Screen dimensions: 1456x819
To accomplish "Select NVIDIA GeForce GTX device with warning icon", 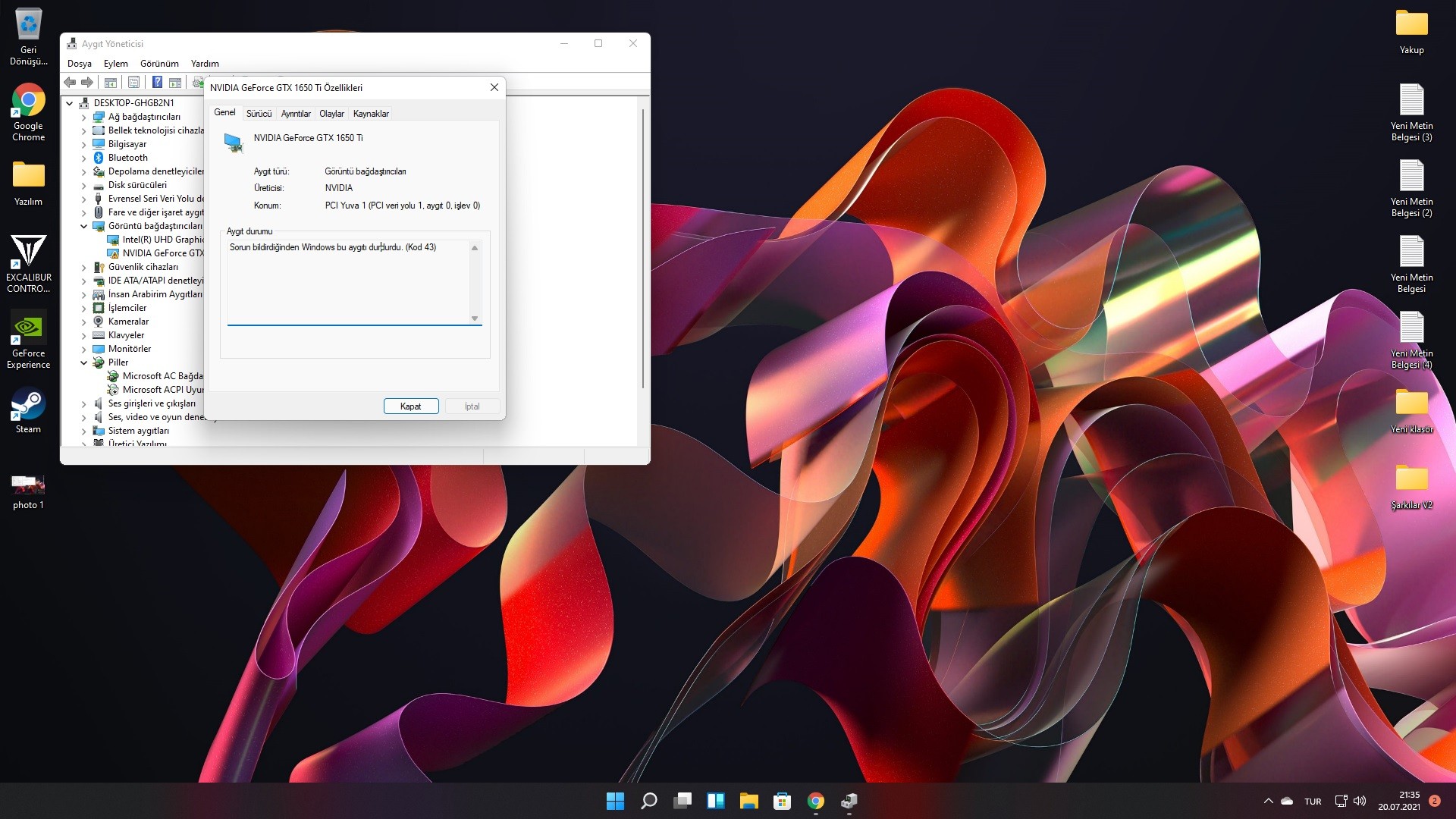I will [162, 253].
